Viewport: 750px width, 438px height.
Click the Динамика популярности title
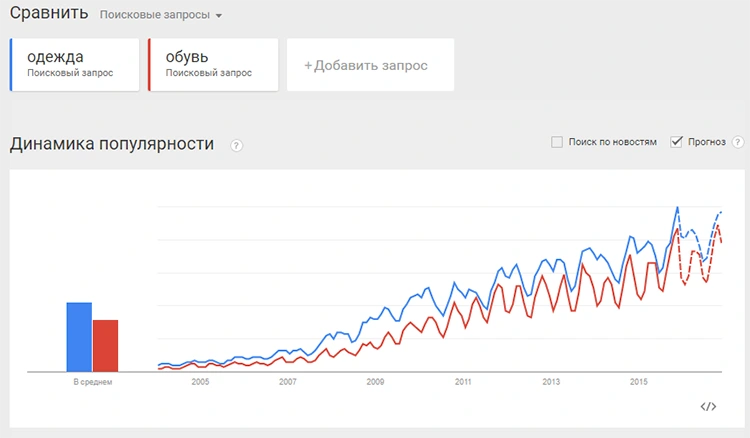112,144
